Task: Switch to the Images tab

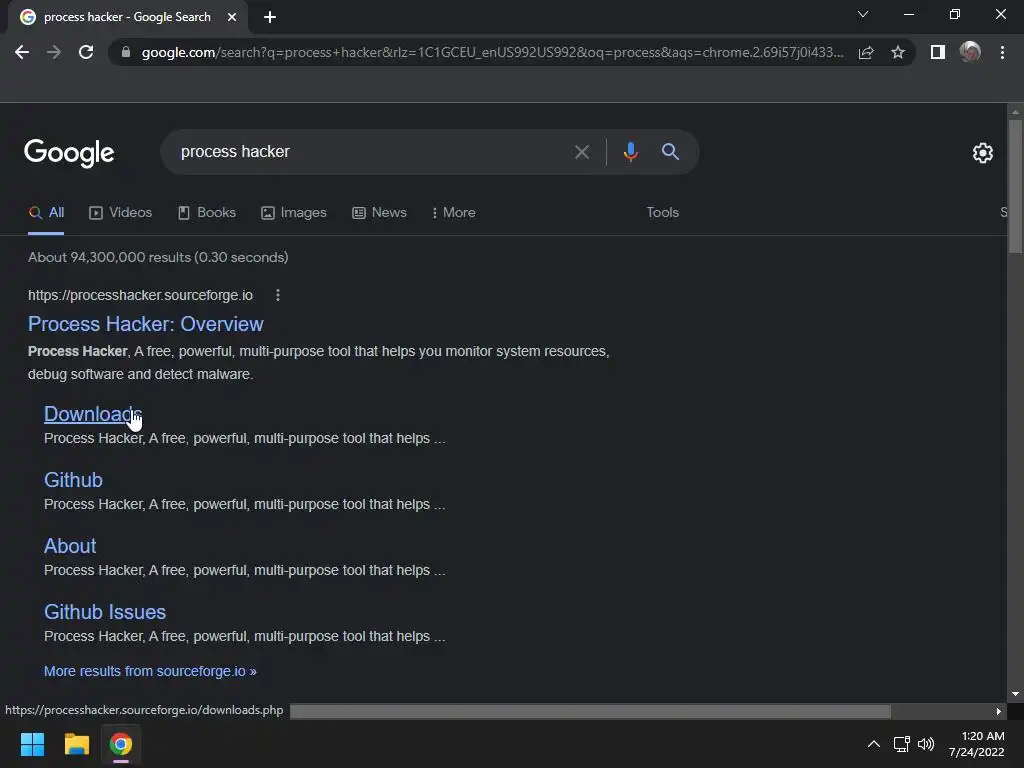Action: click(294, 213)
